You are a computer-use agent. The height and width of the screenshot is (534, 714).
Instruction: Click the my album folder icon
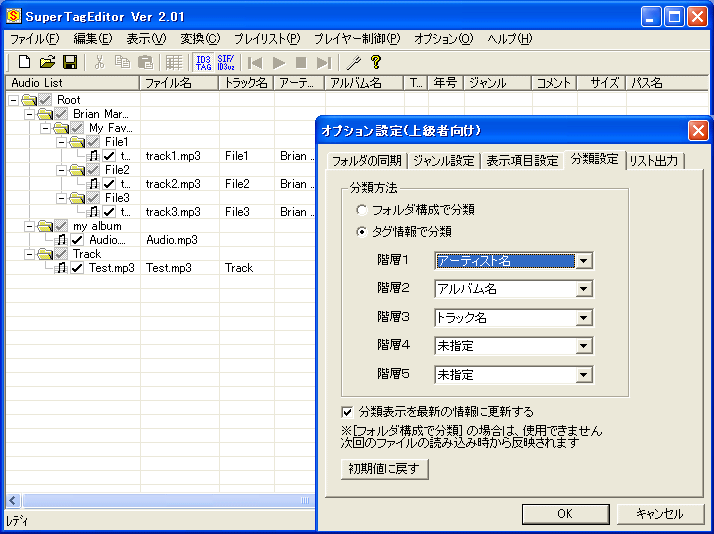click(45, 226)
